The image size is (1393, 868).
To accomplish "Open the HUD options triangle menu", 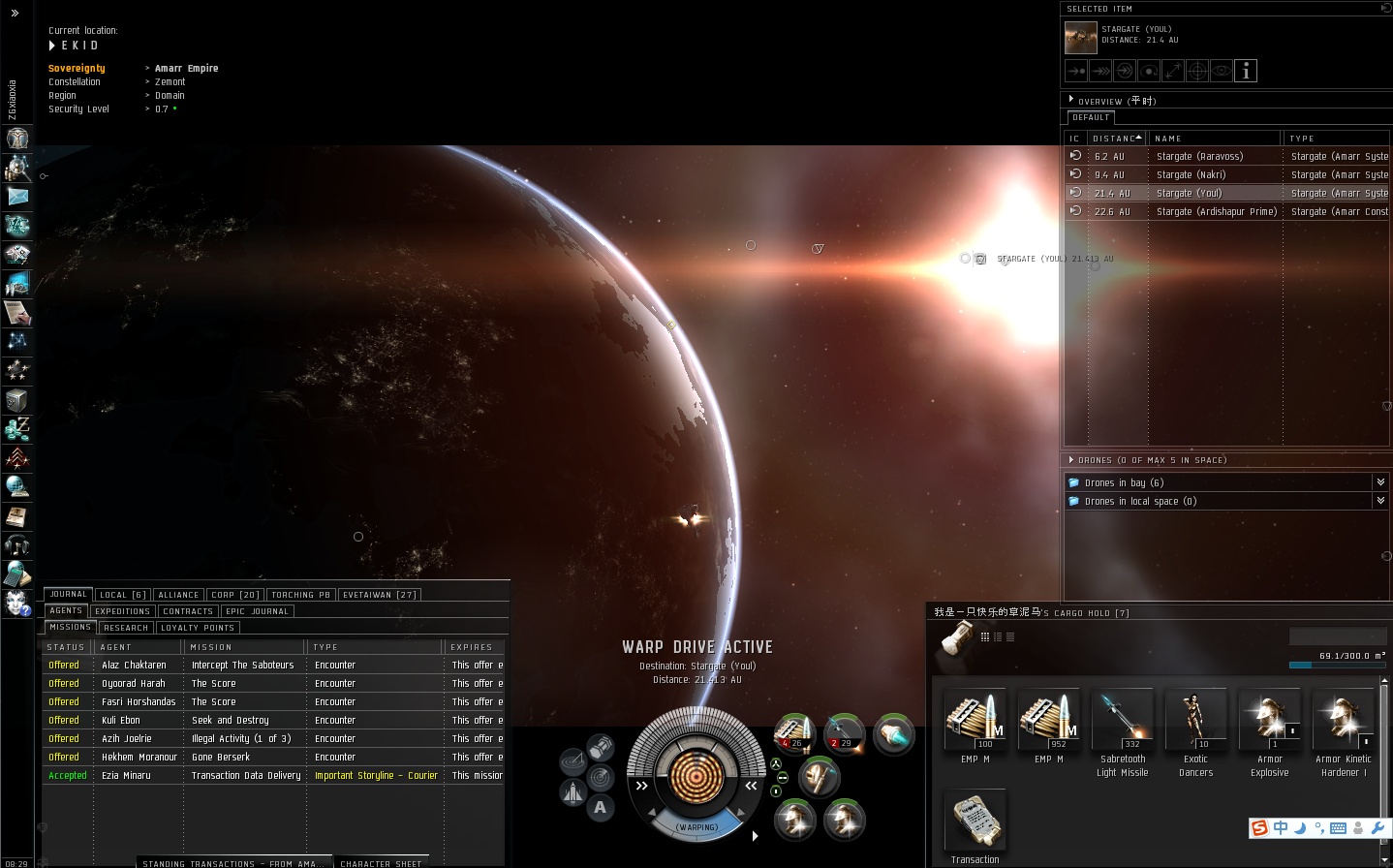I will 755,835.
